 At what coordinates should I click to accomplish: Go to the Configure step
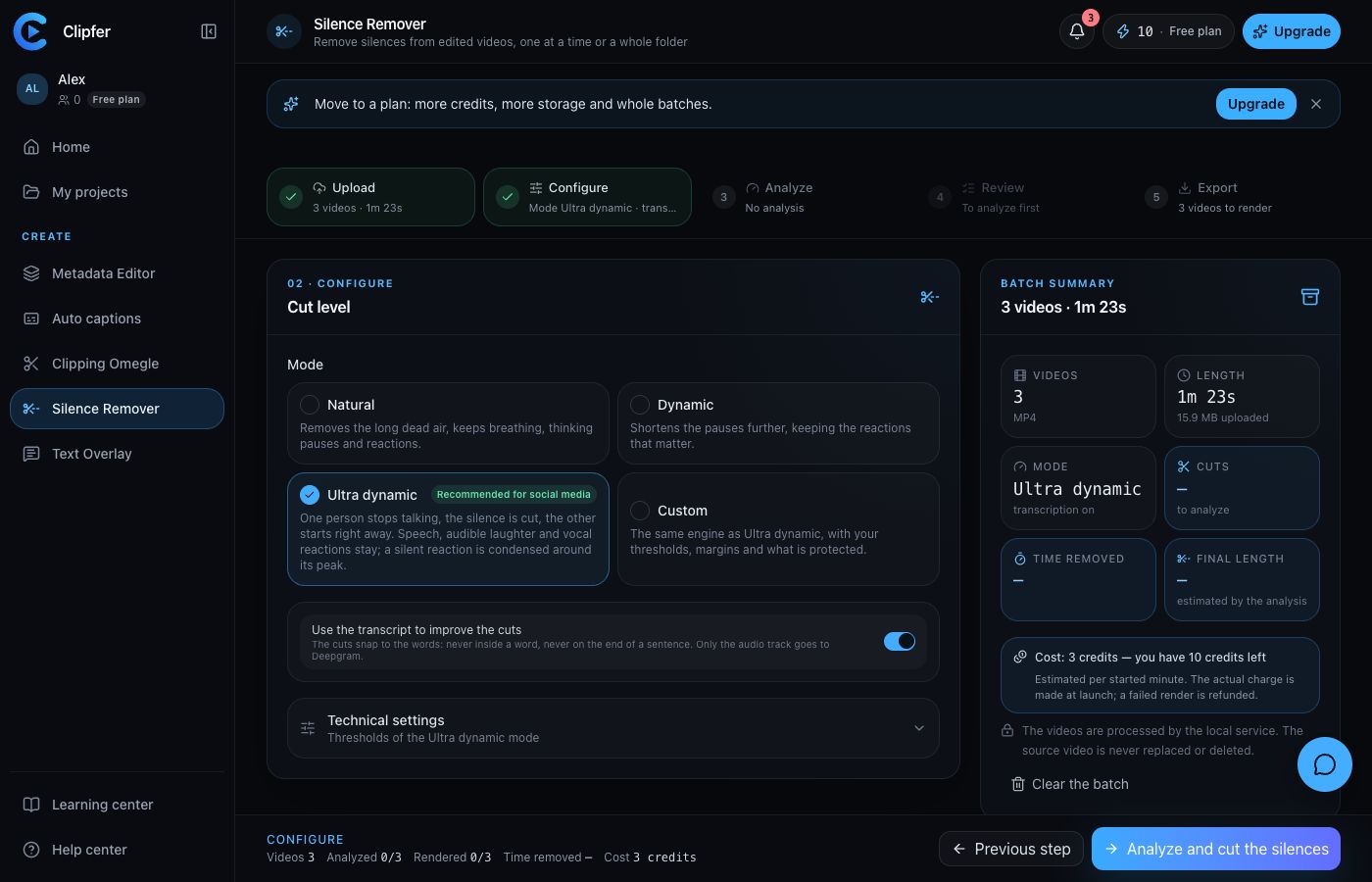[587, 197]
